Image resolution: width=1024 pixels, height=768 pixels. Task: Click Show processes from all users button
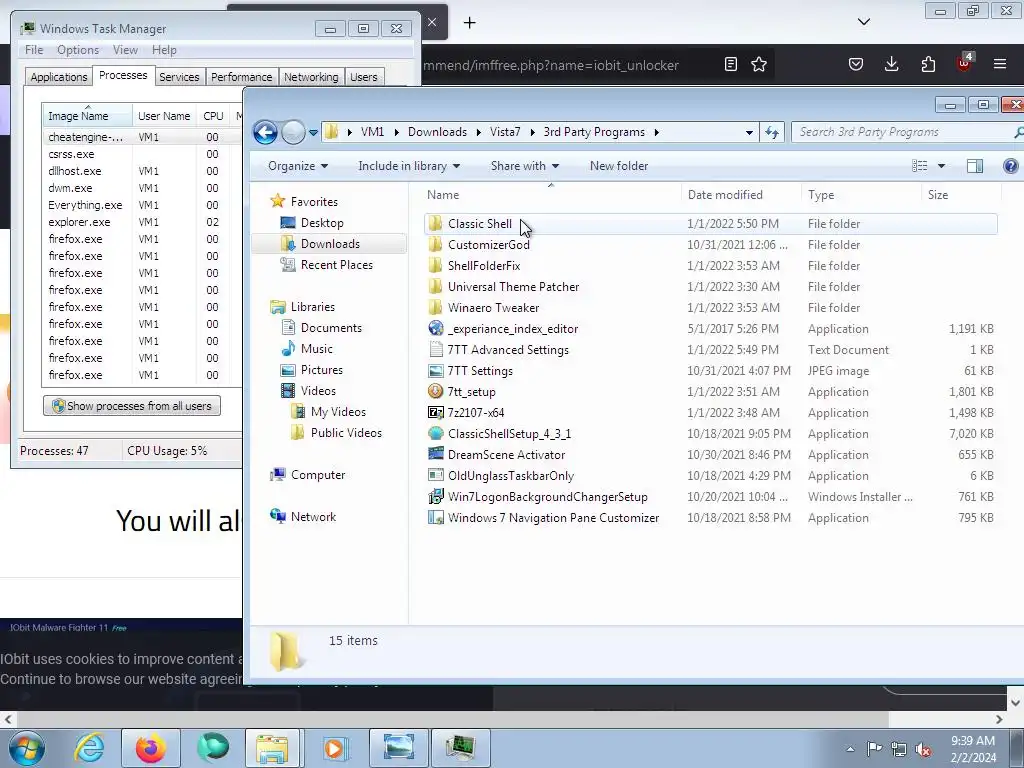(x=132, y=406)
